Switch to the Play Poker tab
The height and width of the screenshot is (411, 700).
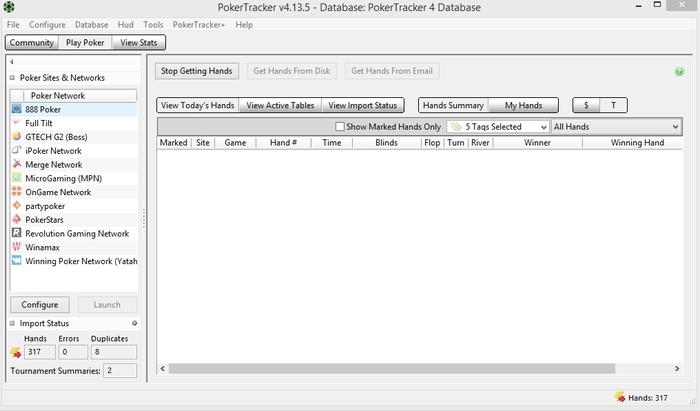(x=85, y=42)
